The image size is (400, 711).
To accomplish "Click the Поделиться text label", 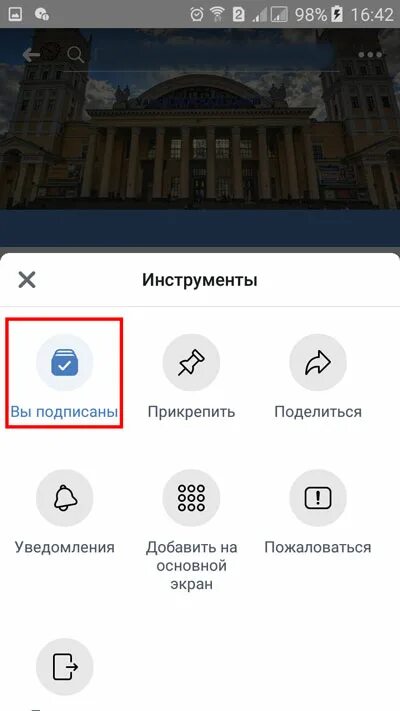I will (x=318, y=412).
